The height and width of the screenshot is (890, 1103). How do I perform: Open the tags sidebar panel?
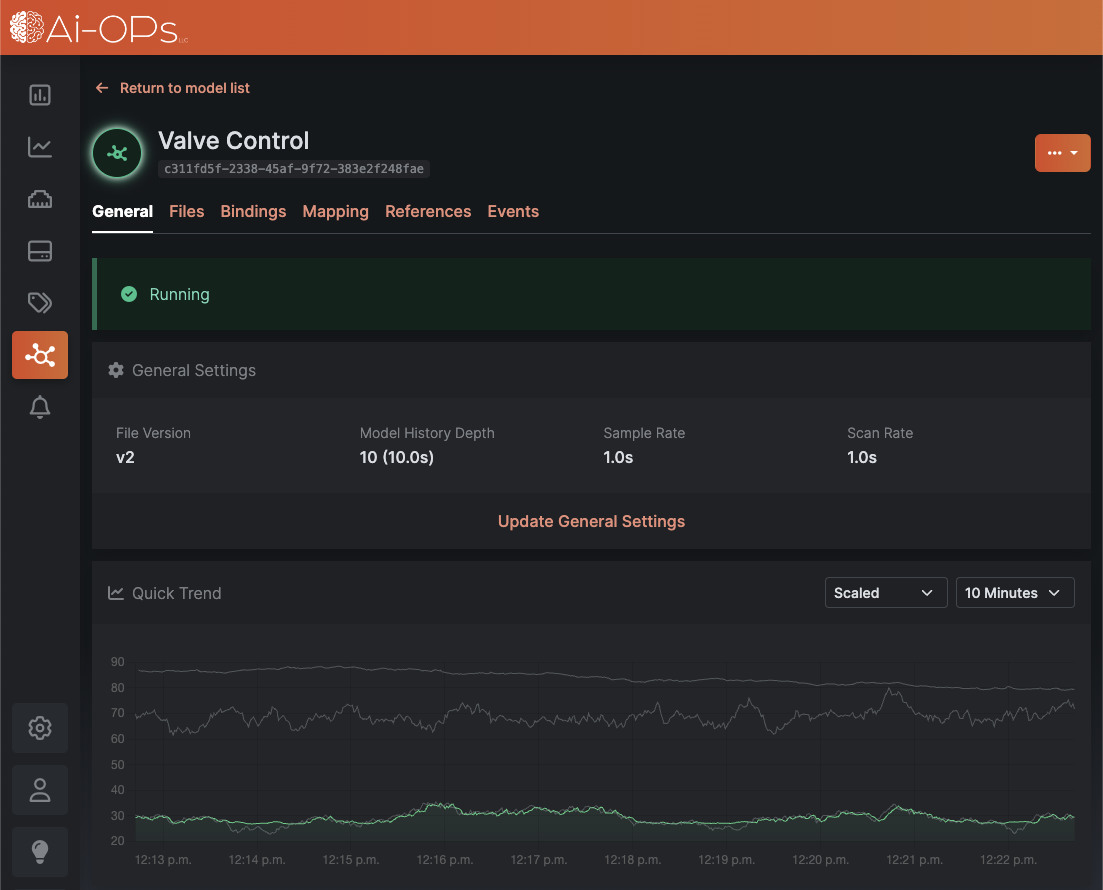pyautogui.click(x=40, y=303)
